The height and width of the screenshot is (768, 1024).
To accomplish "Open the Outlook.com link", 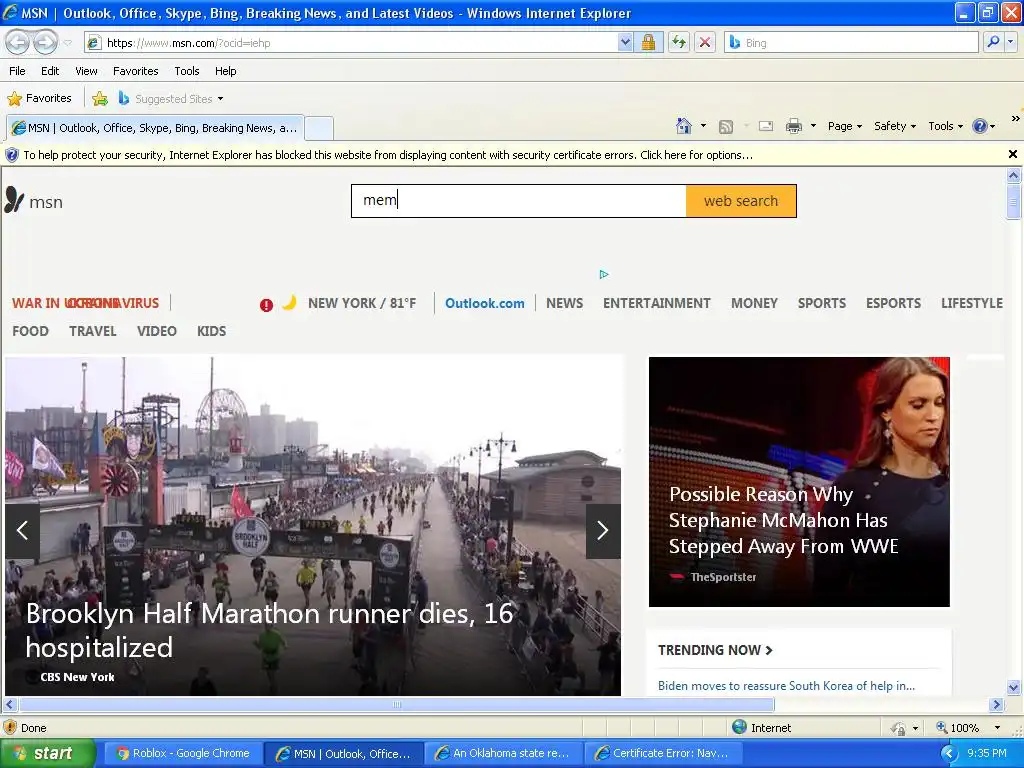I will [x=485, y=303].
